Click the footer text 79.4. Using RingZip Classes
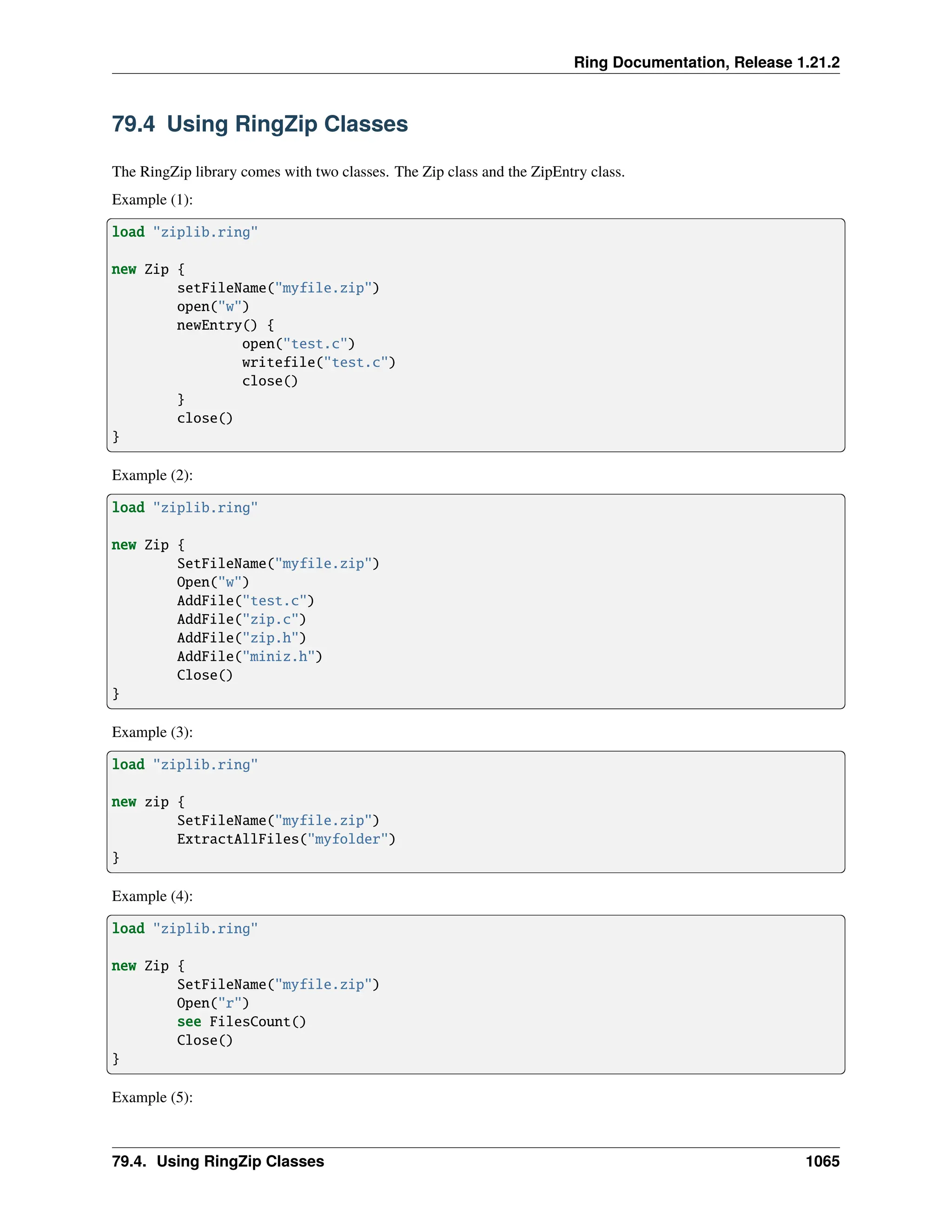 click(x=218, y=1161)
